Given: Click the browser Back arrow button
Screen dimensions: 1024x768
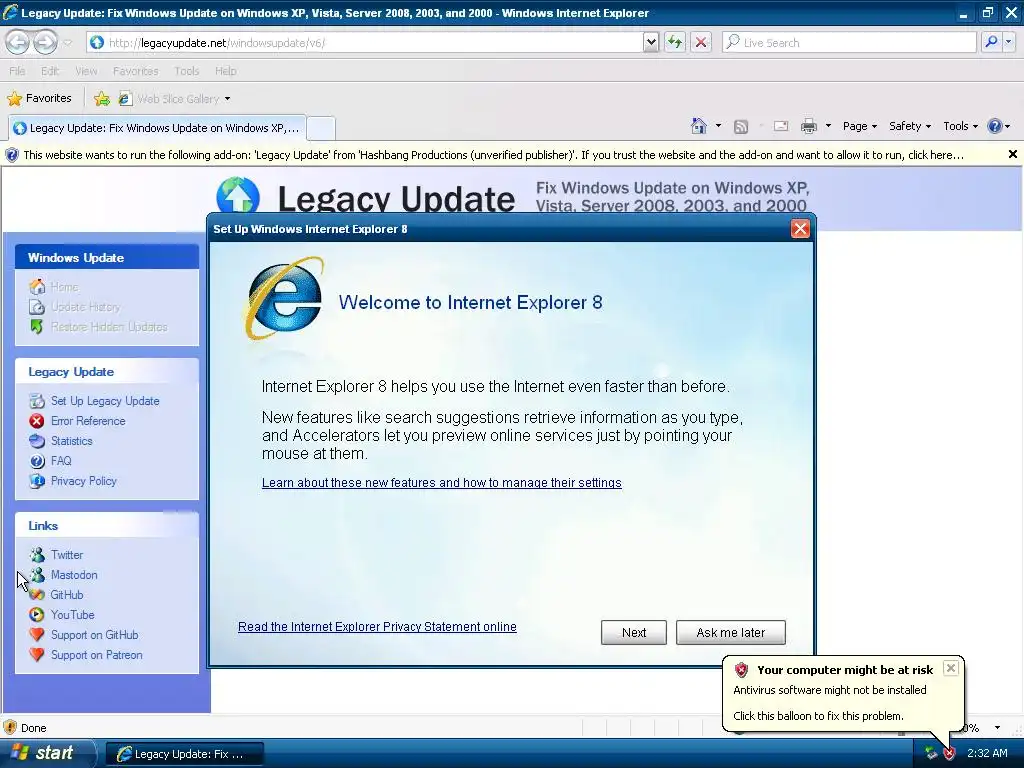Looking at the screenshot, I should click(17, 42).
